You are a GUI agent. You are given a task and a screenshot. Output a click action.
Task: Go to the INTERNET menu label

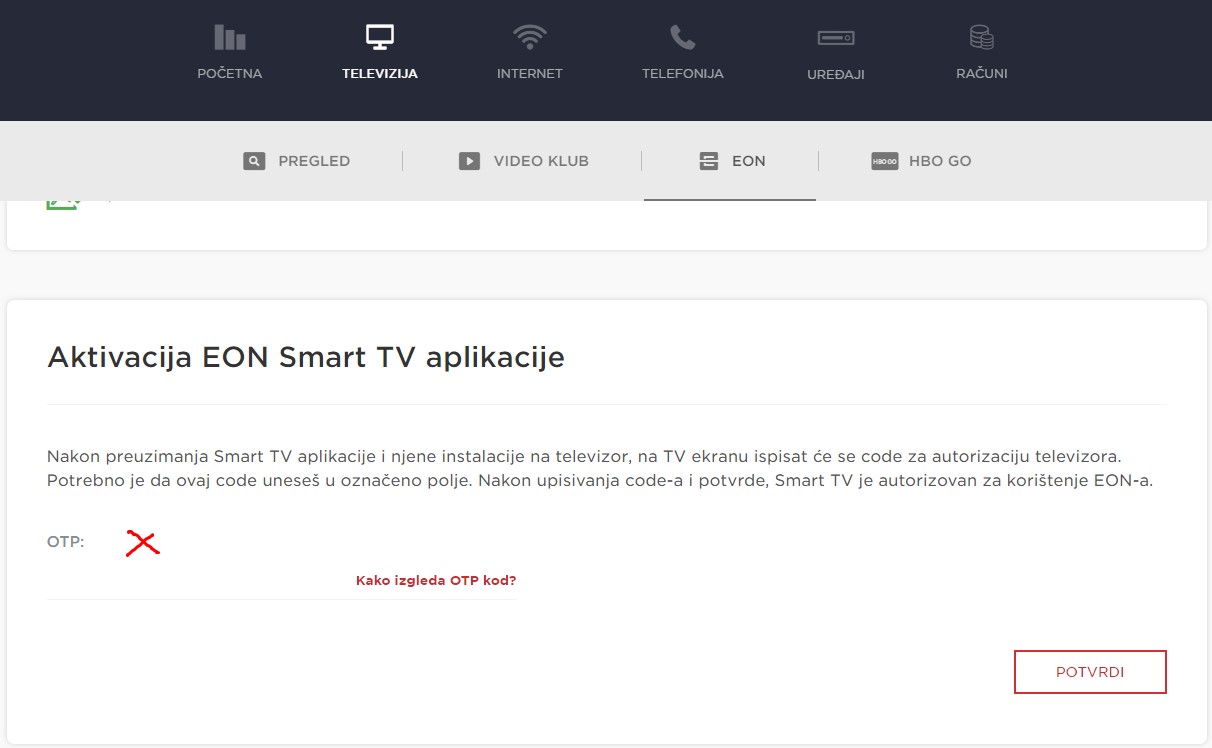pos(530,74)
